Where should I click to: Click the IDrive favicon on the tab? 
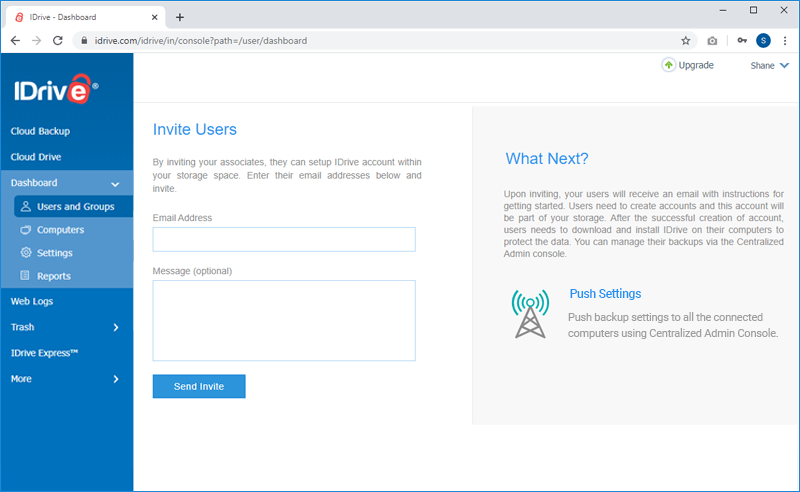(x=19, y=17)
